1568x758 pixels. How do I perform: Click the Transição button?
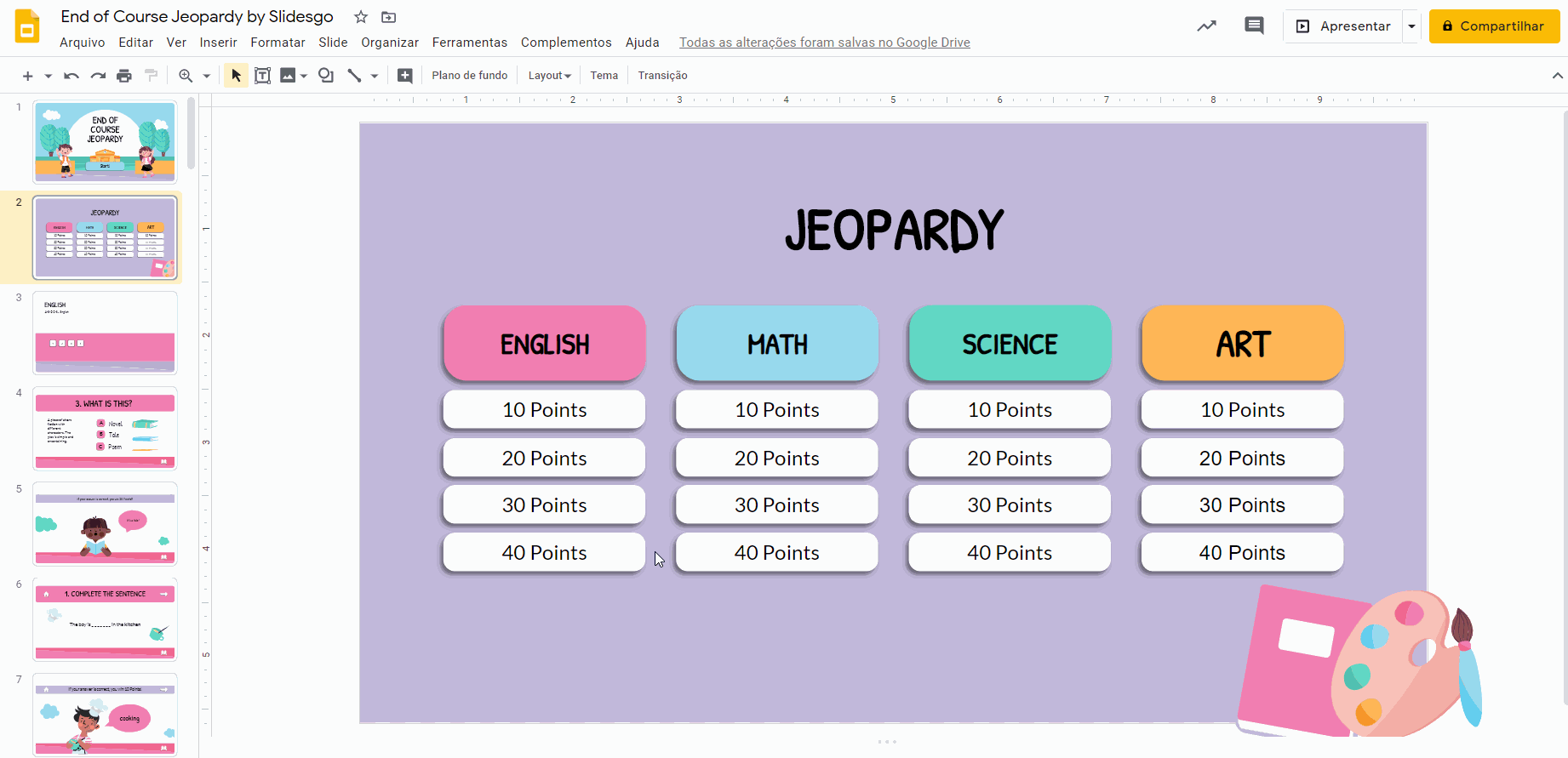pyautogui.click(x=663, y=76)
